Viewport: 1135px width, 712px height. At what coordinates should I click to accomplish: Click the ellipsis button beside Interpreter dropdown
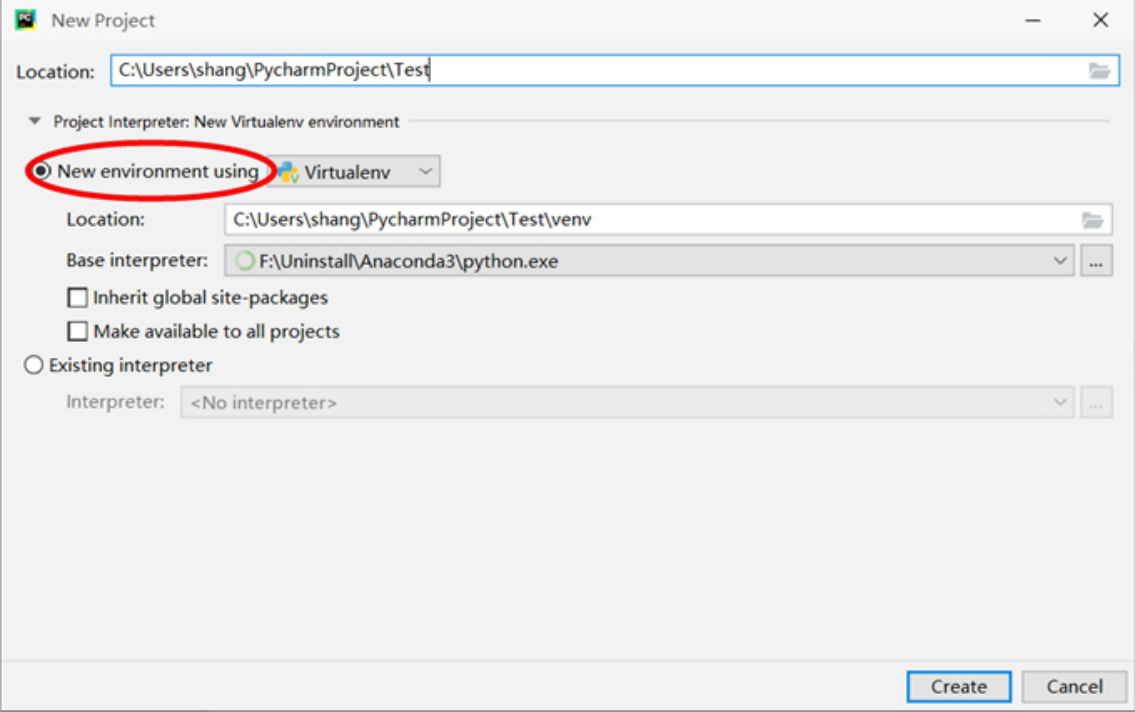coord(1096,402)
